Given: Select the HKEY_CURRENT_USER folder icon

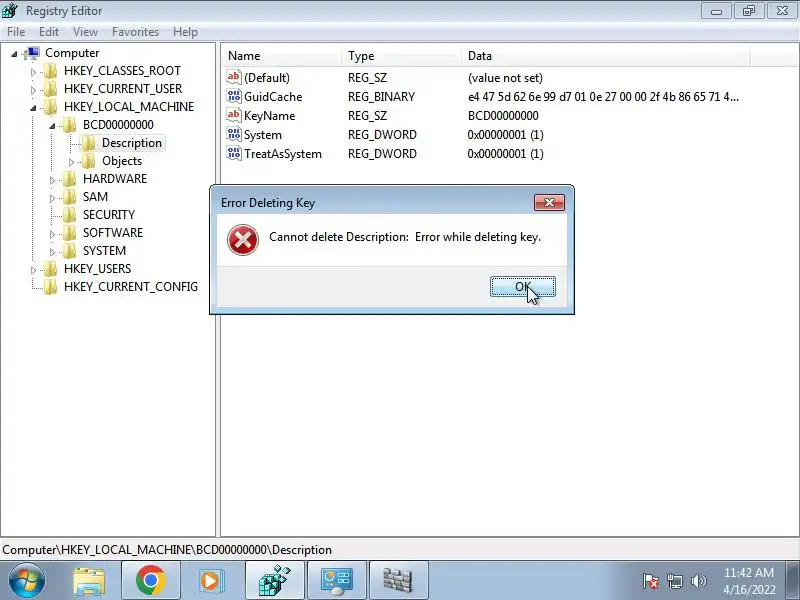Looking at the screenshot, I should [x=50, y=89].
